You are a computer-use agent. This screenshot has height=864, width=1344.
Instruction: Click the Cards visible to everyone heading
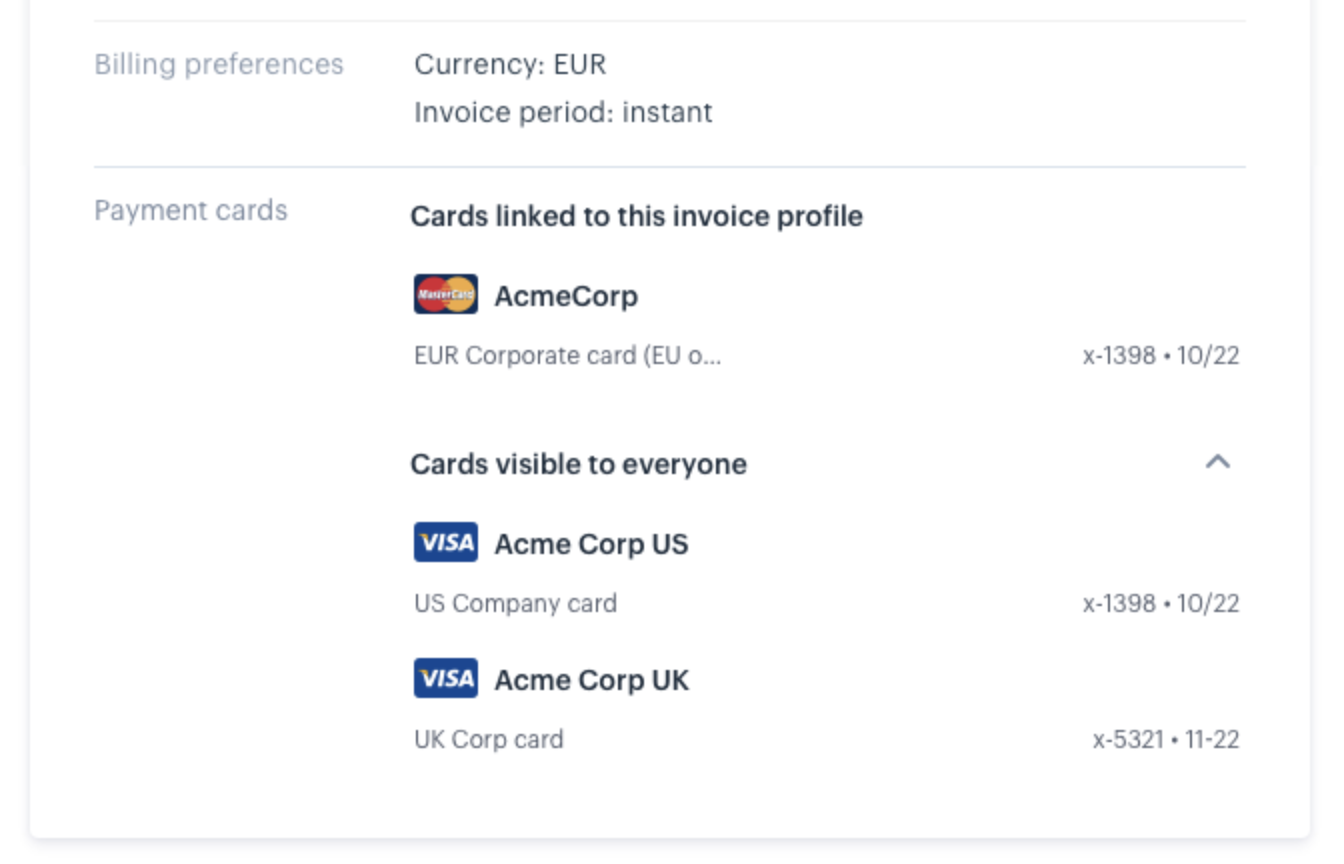tap(578, 464)
